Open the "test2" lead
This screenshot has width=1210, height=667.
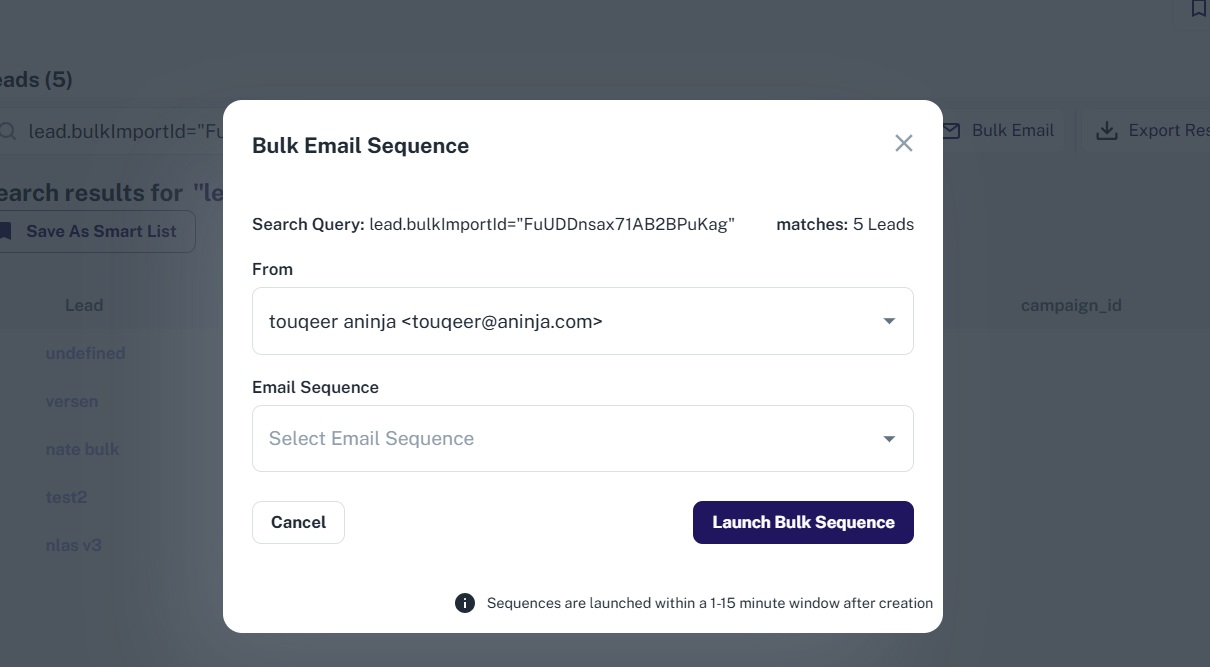(66, 497)
